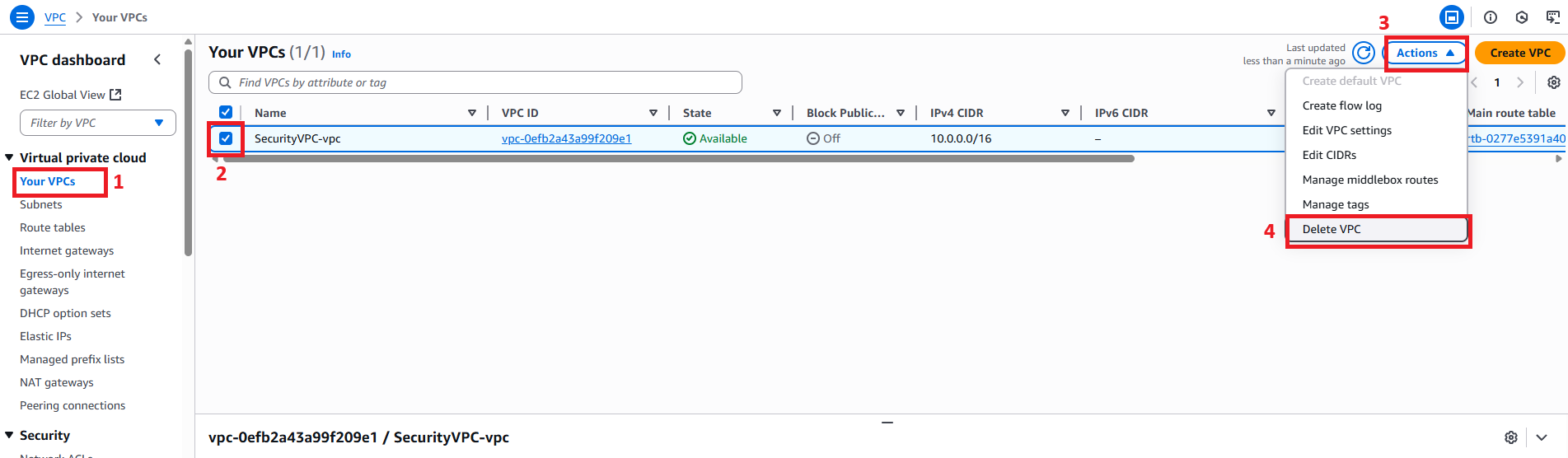1568x458 pixels.
Task: Go to previous page of VPCs
Action: click(1474, 82)
